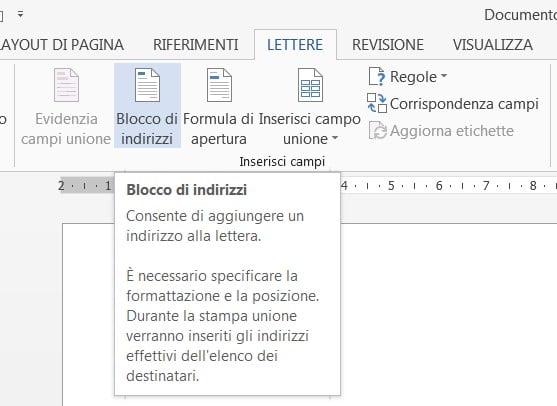Open the Visualizza ribbon tab
Screen dimensions: 557x406
[x=493, y=45]
